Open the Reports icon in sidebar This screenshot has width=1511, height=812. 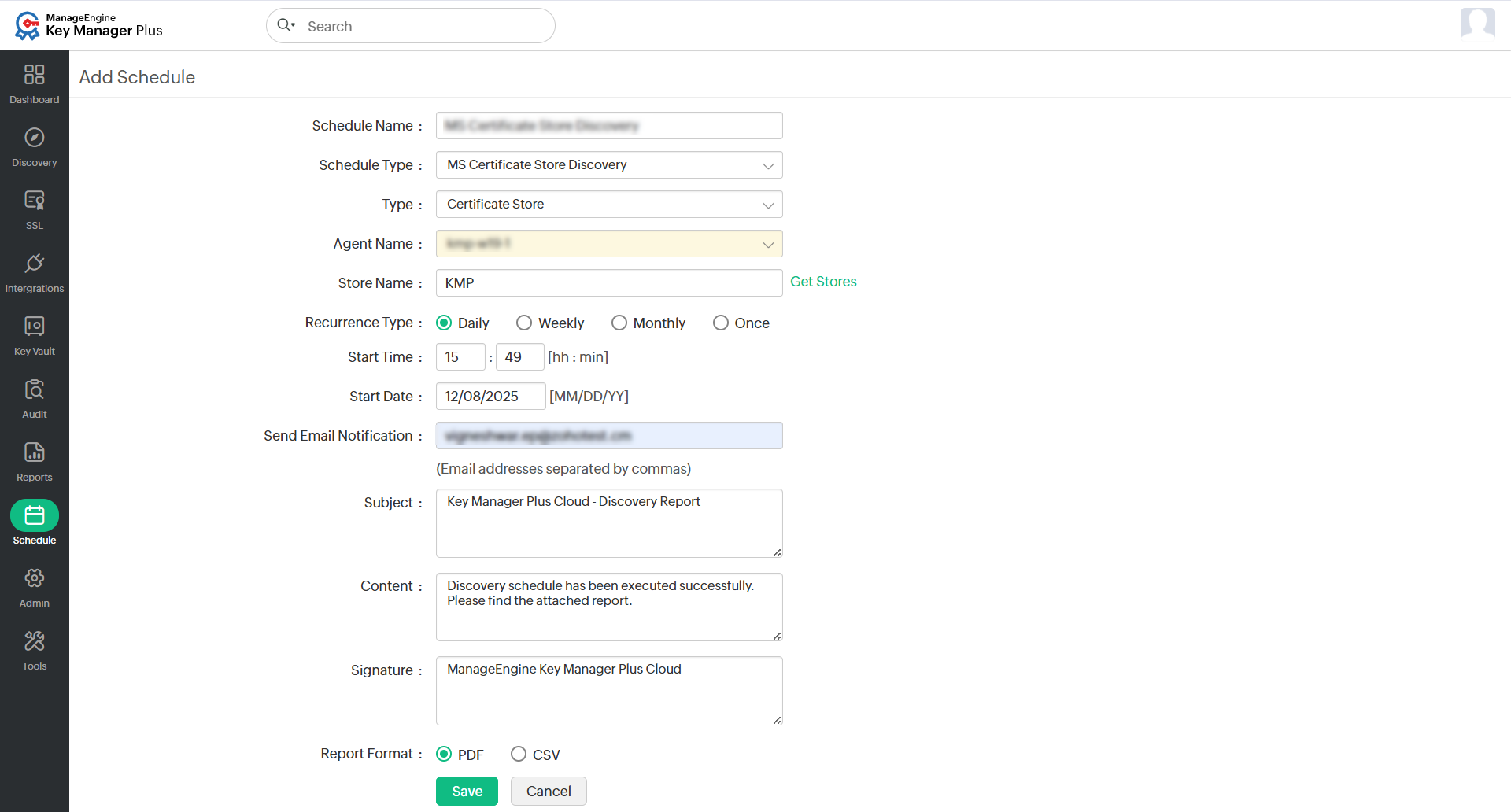[35, 452]
